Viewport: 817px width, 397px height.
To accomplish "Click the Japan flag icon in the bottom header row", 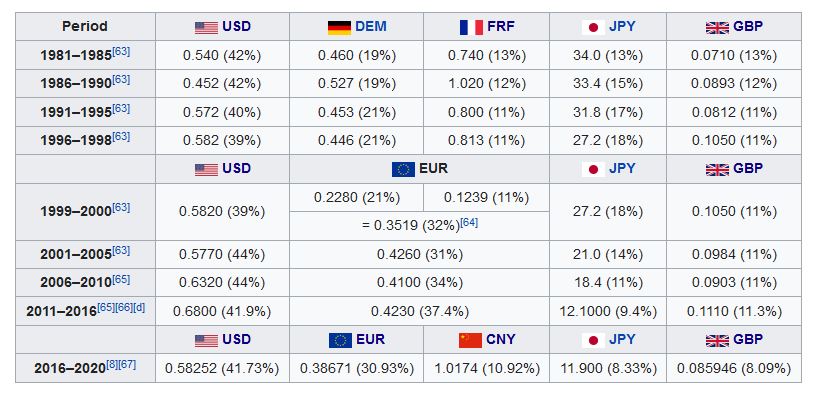I will 593,340.
